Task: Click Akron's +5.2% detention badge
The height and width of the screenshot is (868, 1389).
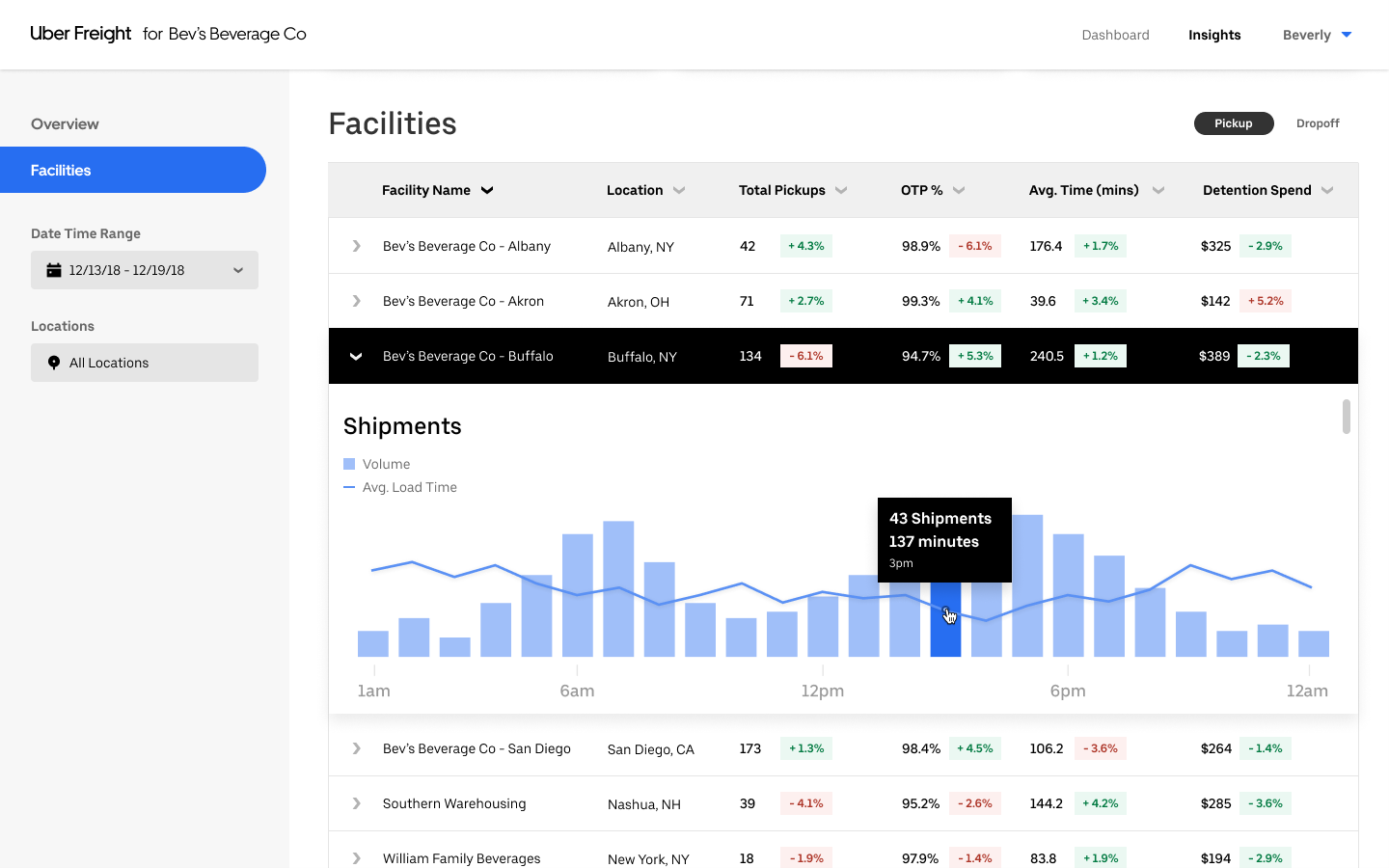Action: coord(1266,301)
